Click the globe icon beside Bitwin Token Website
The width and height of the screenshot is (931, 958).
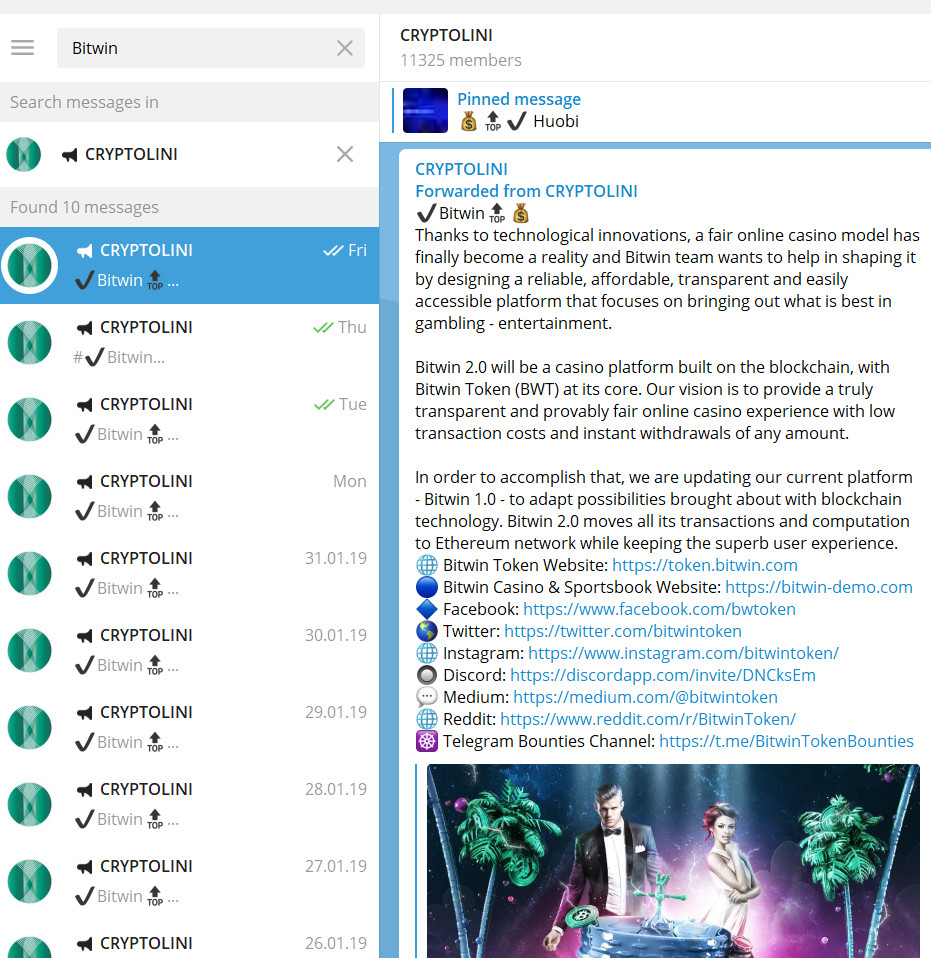point(426,565)
